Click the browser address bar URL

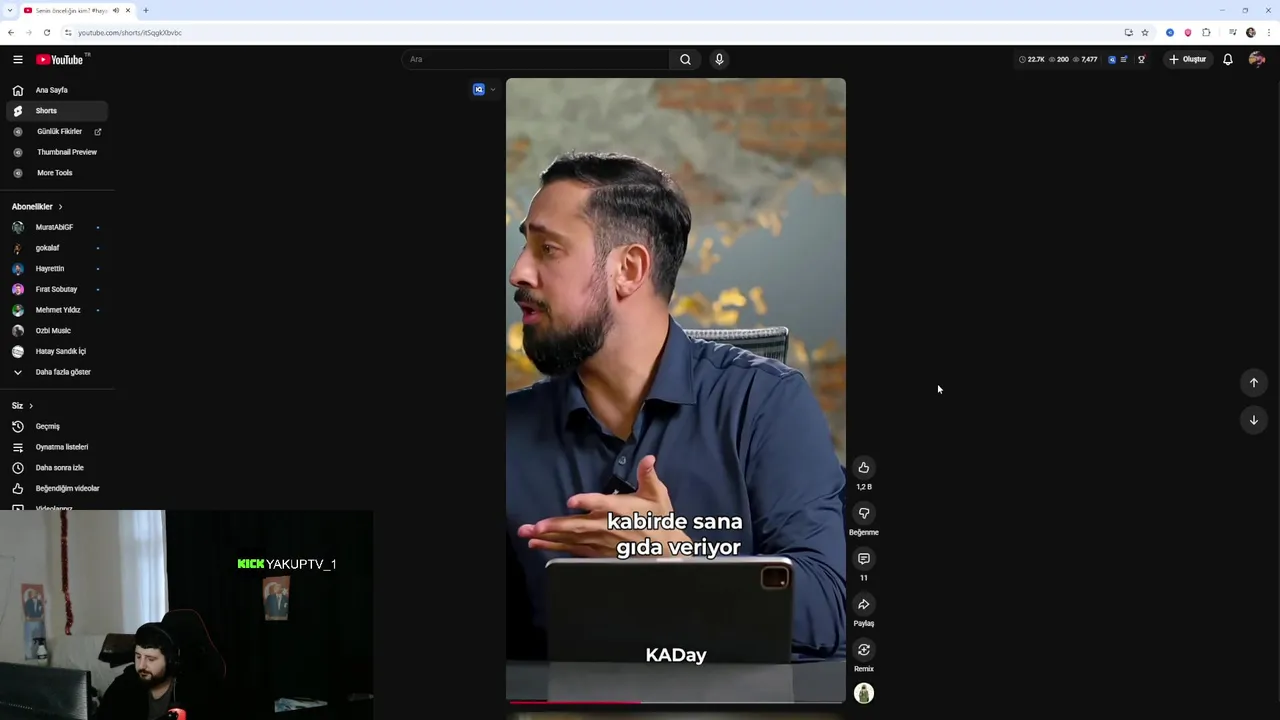pos(130,32)
